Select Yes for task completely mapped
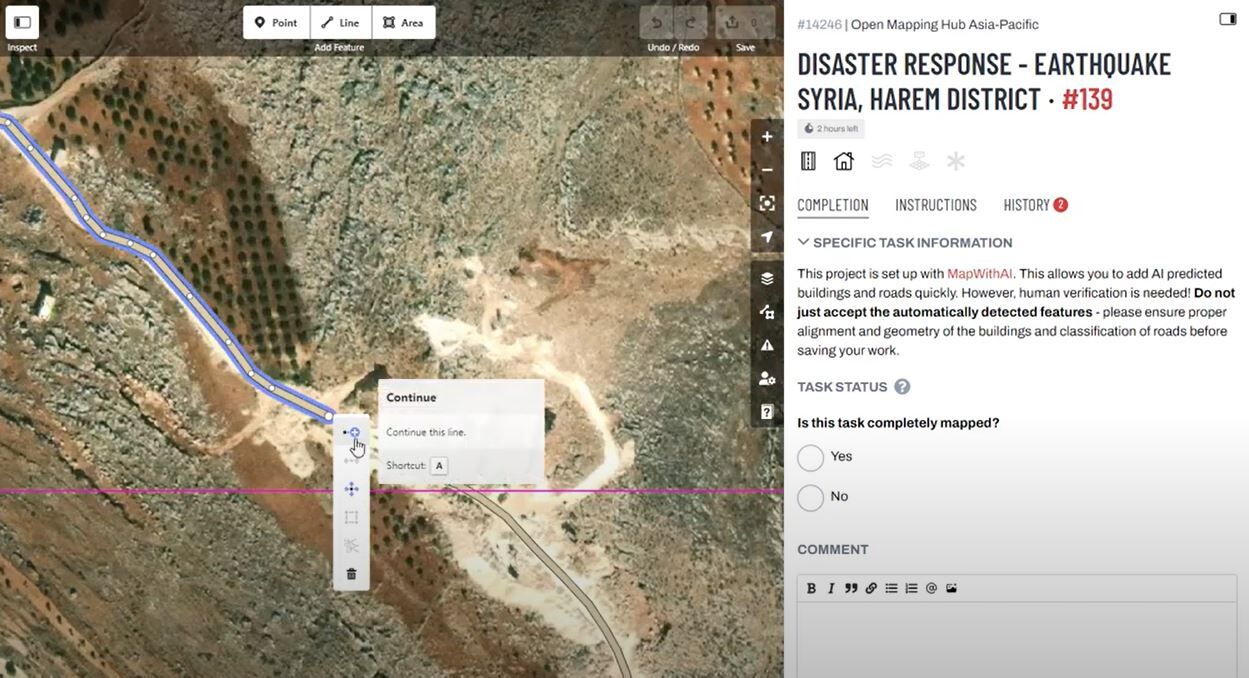The image size is (1249, 678). [811, 457]
